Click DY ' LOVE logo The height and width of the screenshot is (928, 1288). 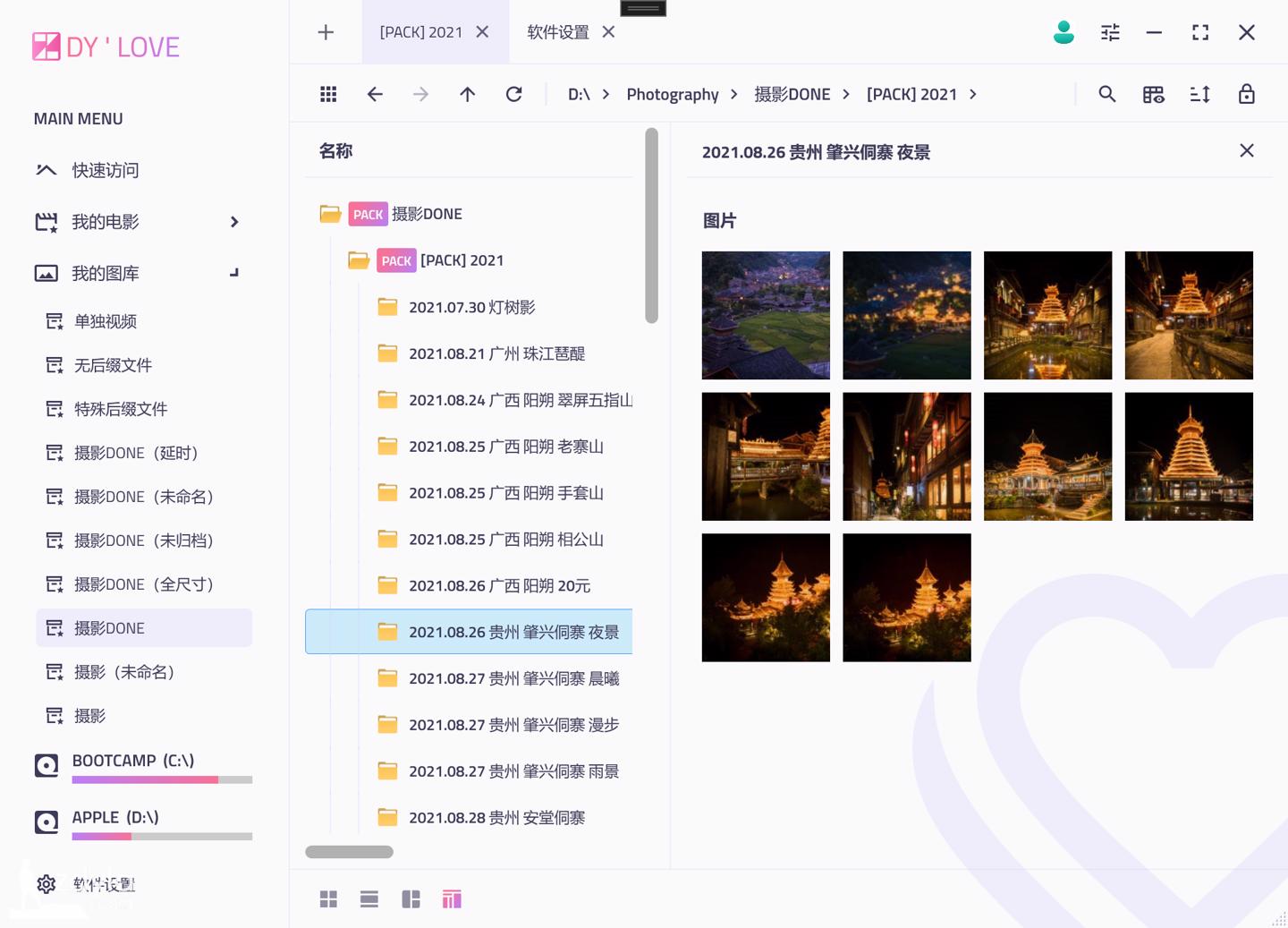click(x=106, y=47)
